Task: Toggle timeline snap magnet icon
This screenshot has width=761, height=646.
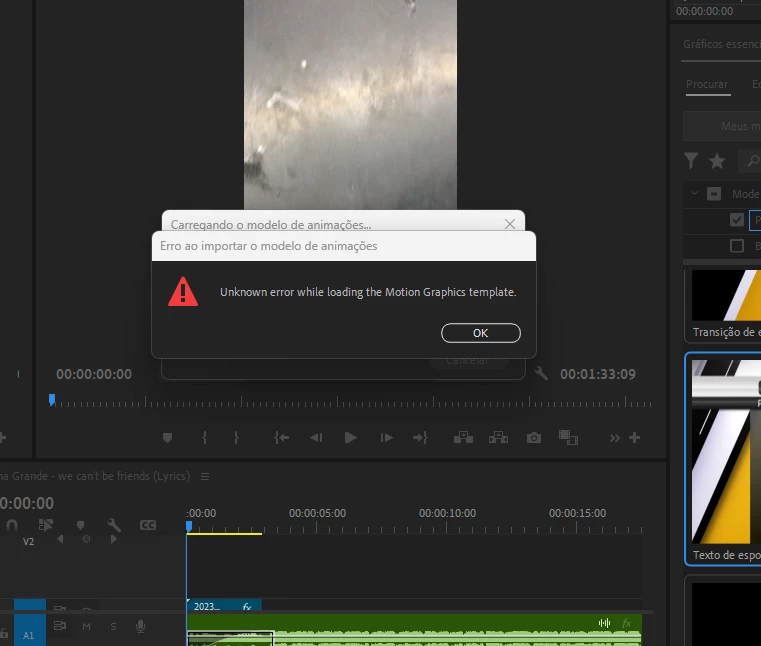Action: (12, 525)
